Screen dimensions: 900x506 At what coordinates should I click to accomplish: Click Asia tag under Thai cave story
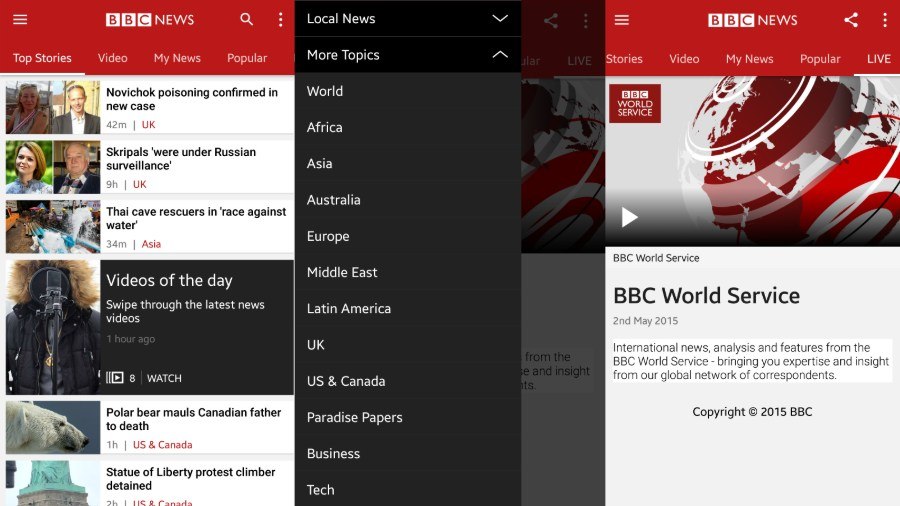[x=151, y=244]
